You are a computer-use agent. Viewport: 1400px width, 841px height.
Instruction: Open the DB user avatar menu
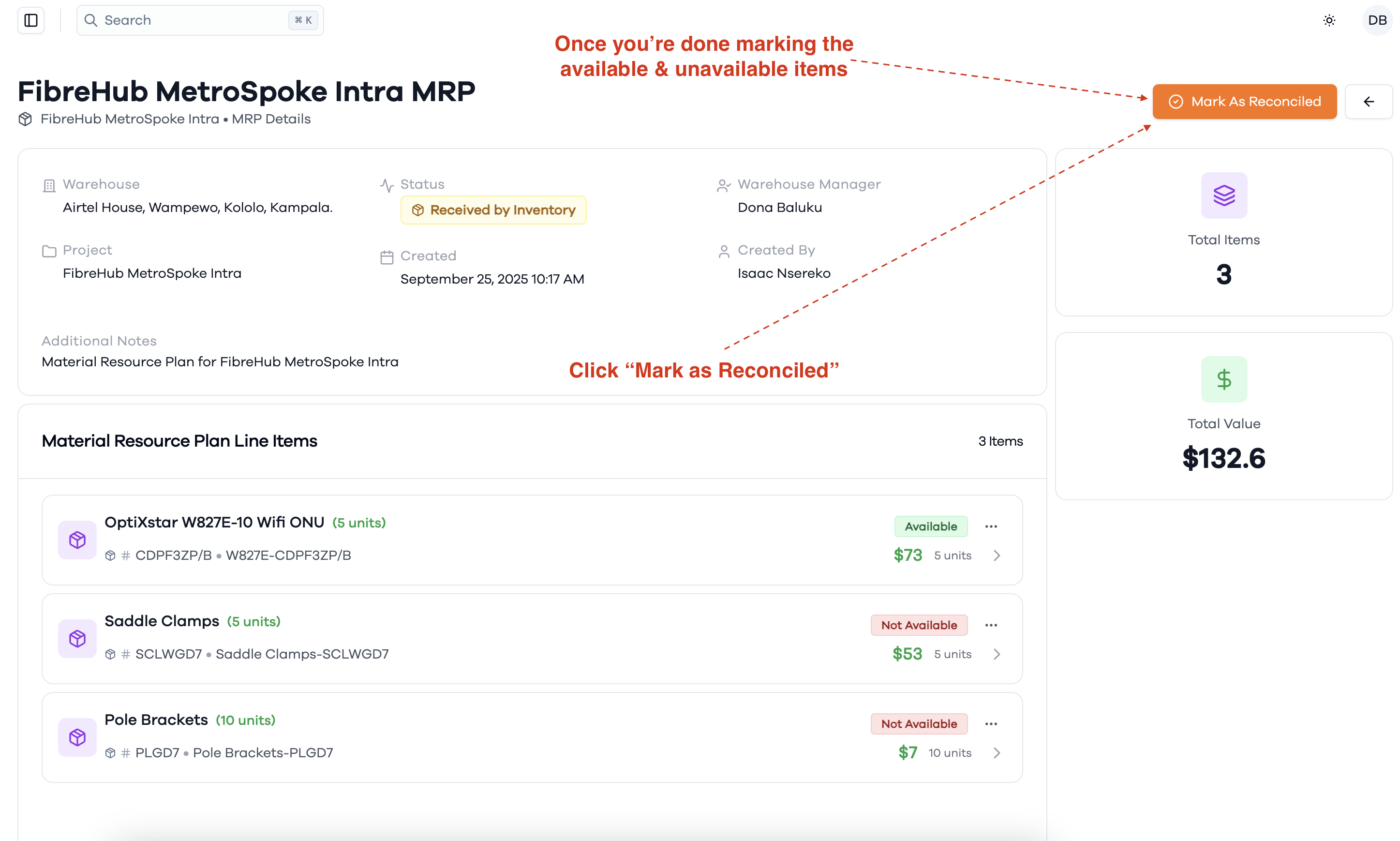pyautogui.click(x=1377, y=20)
